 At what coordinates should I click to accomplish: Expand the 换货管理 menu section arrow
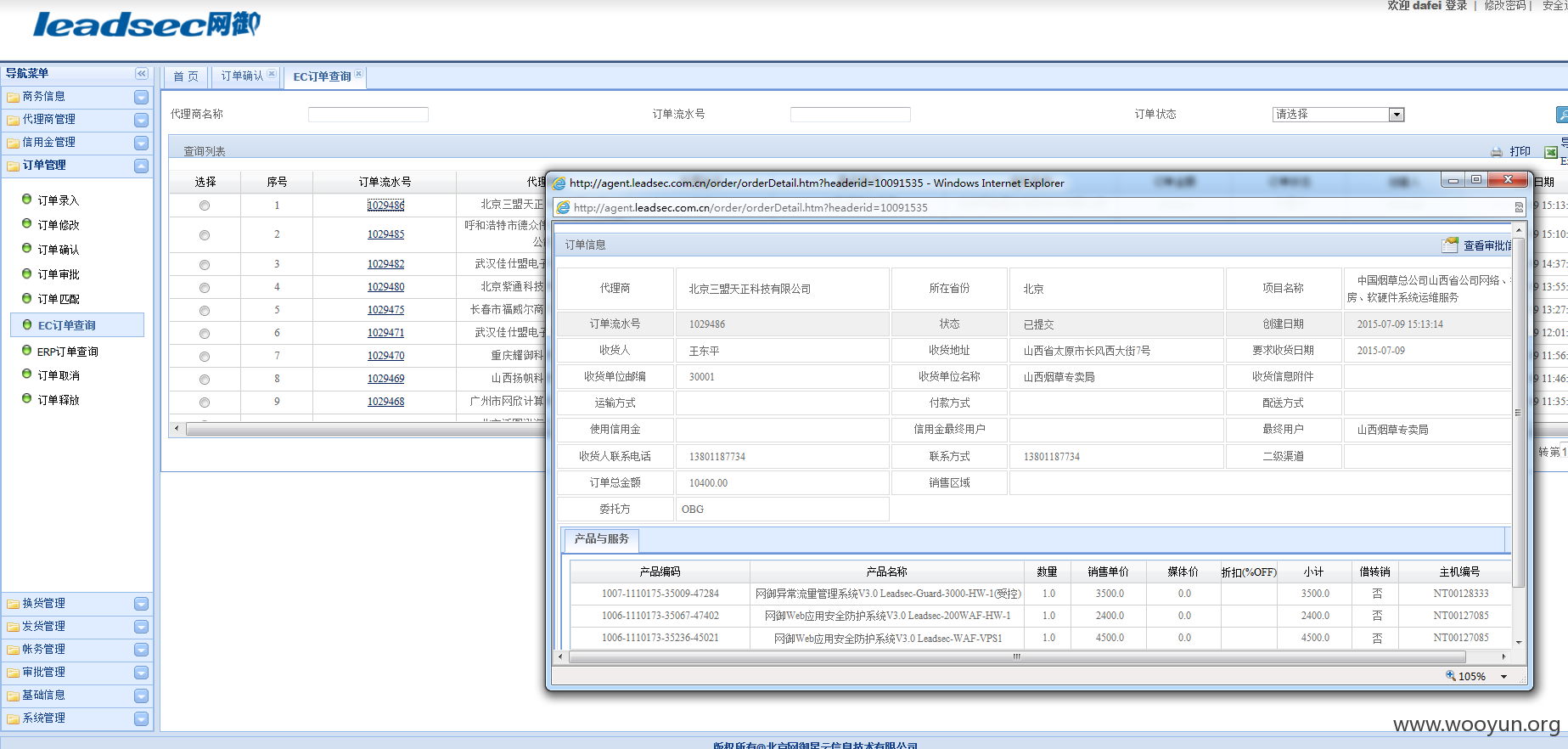click(141, 604)
